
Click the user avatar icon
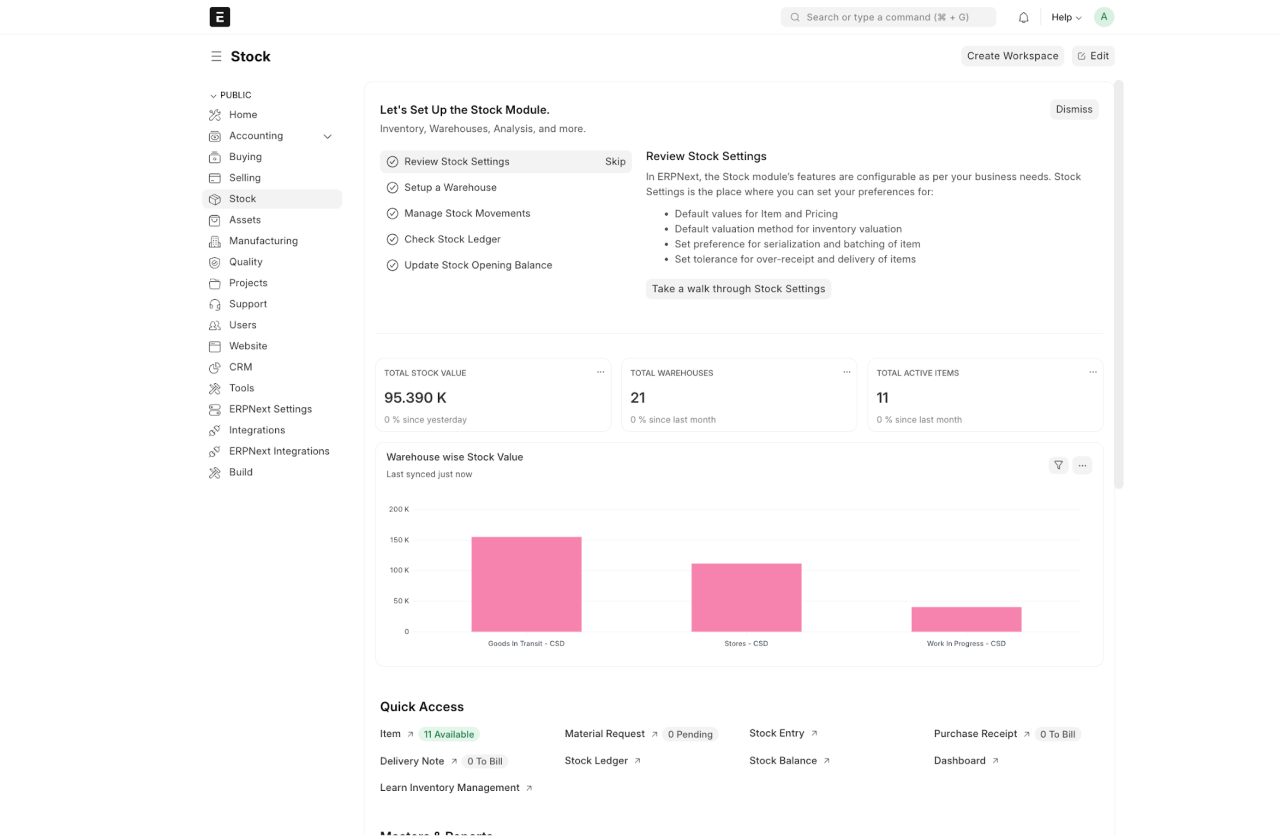click(x=1103, y=17)
